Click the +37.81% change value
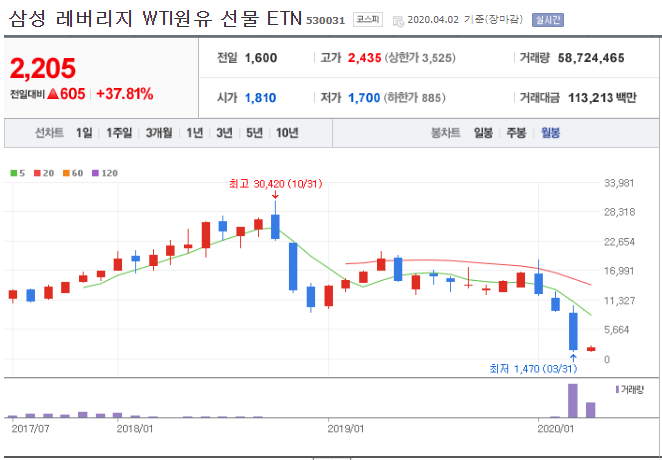Screen dimensions: 662x460 (x=125, y=94)
